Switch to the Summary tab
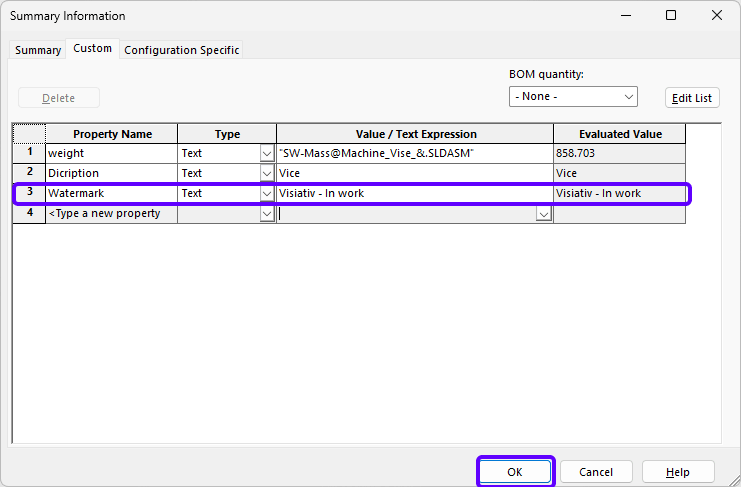The width and height of the screenshot is (741, 487). [38, 50]
